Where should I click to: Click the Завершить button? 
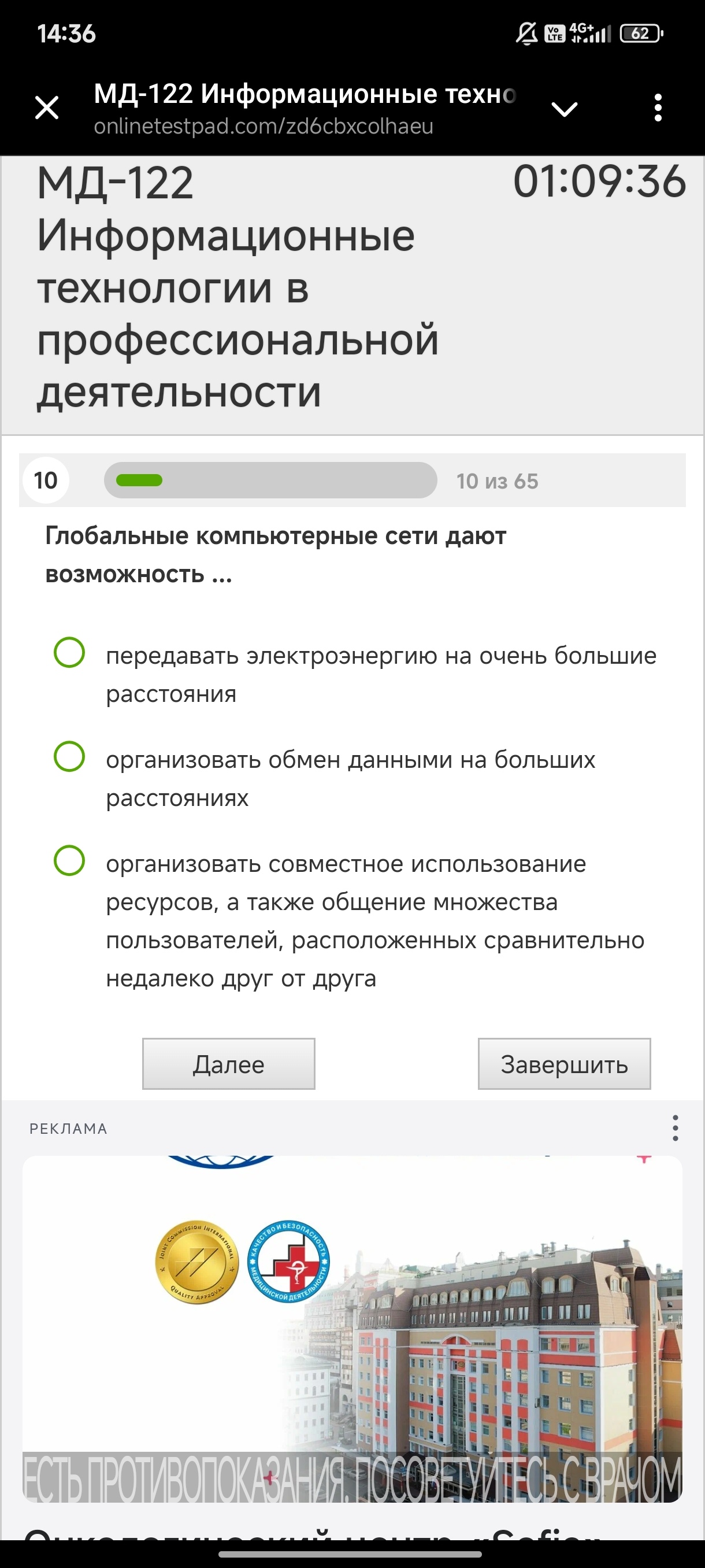565,1064
